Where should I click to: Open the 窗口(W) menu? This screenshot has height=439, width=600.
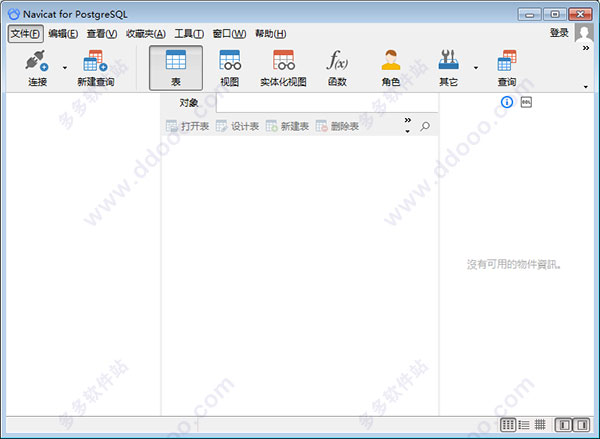coord(229,34)
